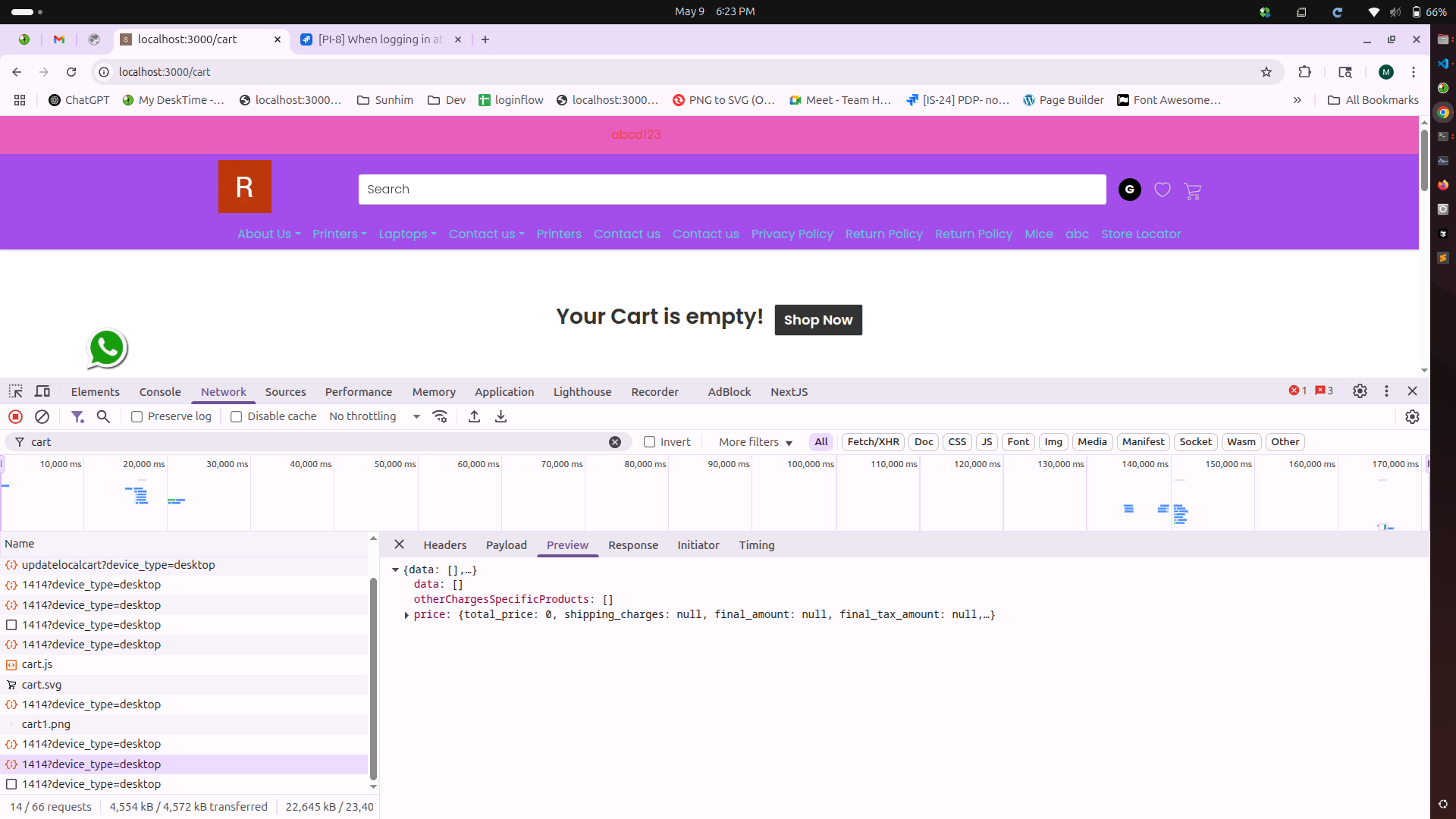Switch to the Elements tab
This screenshot has height=819, width=1456.
tap(95, 392)
